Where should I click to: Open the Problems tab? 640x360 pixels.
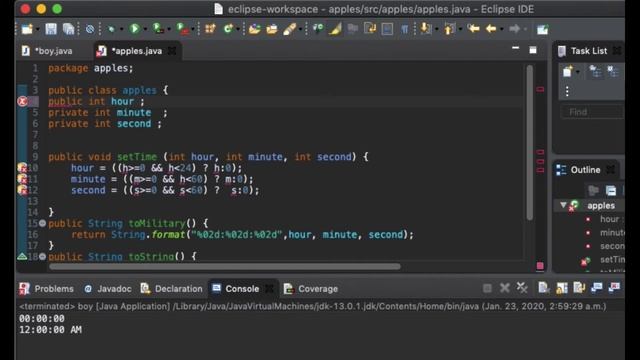[x=47, y=289]
